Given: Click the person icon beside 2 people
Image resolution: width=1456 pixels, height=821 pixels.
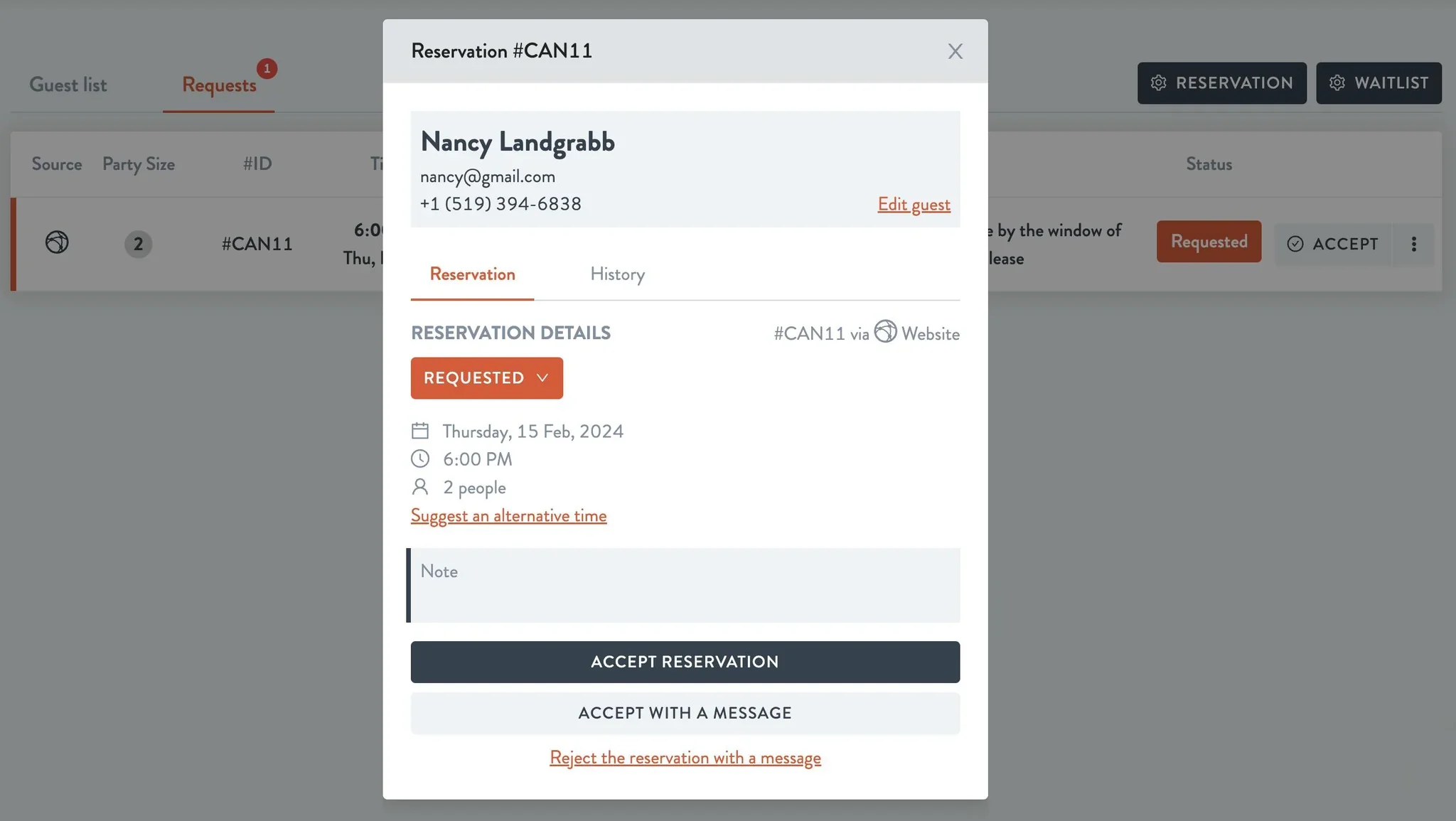Looking at the screenshot, I should tap(420, 487).
